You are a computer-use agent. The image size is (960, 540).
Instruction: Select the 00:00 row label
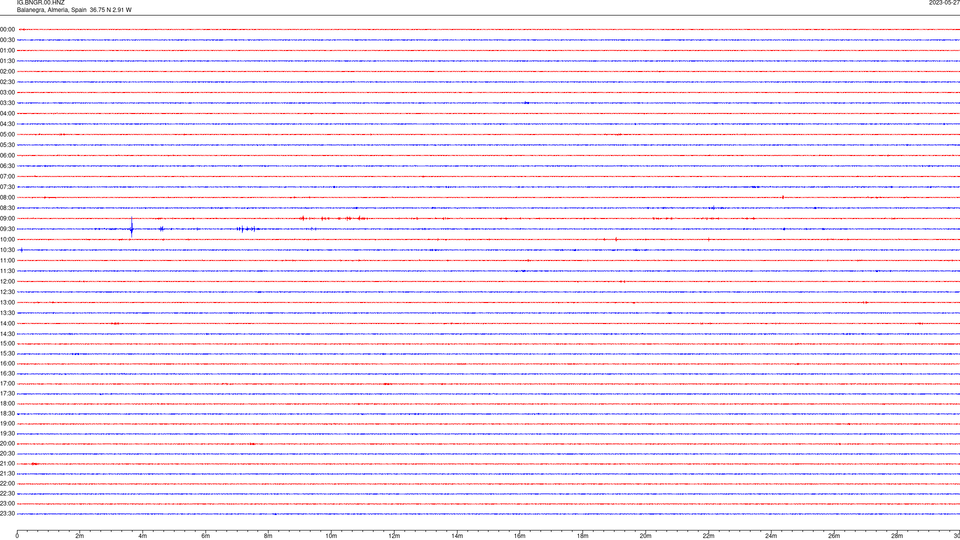click(x=7, y=29)
